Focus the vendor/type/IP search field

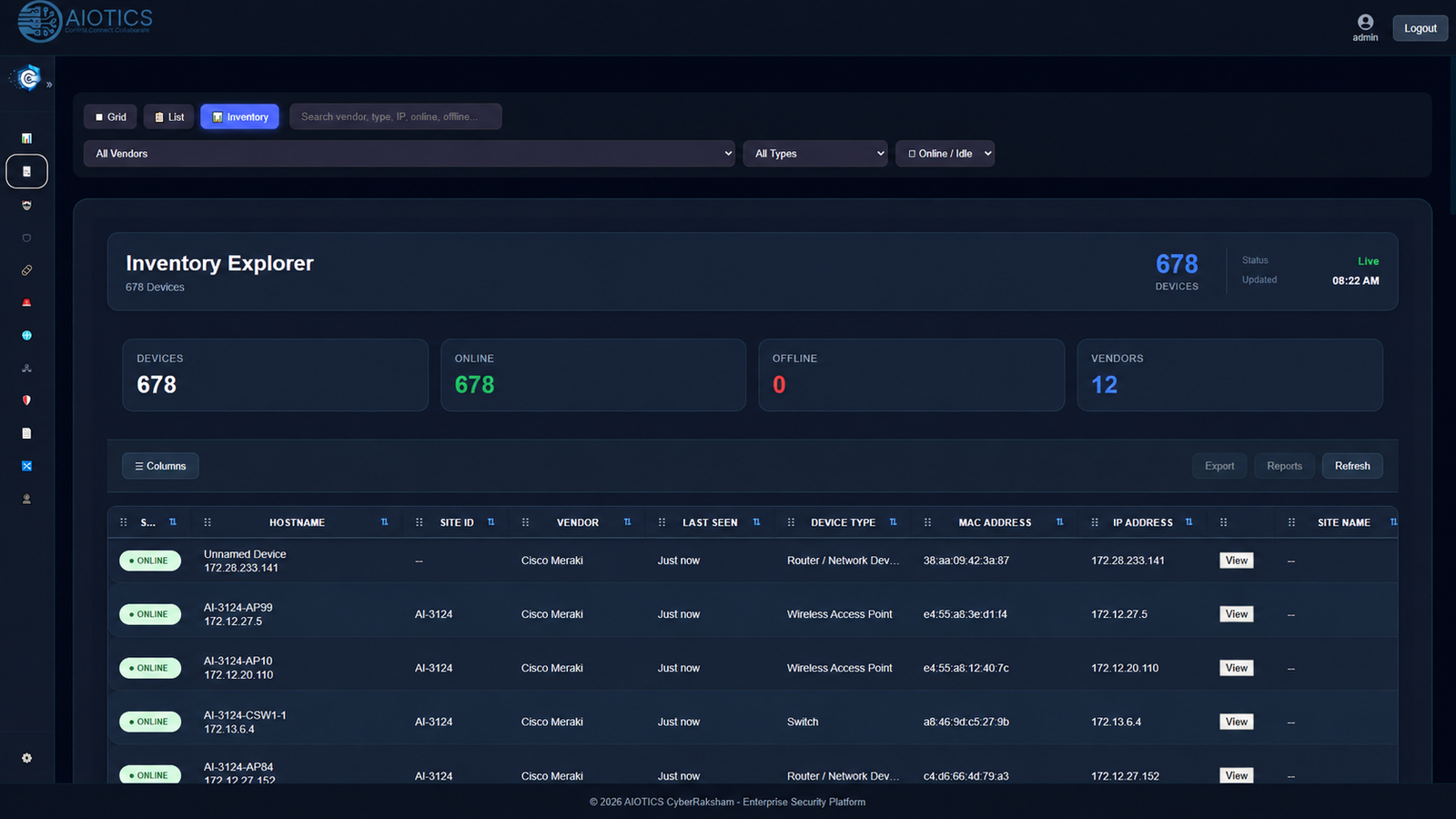click(396, 116)
